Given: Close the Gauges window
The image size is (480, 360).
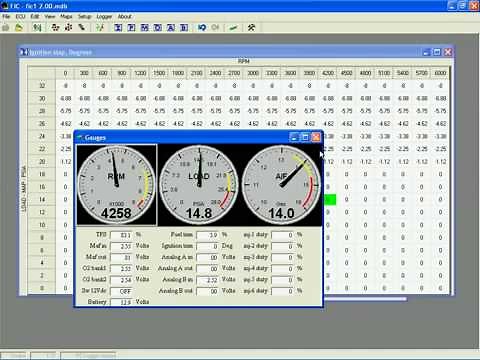Looking at the screenshot, I should click(316, 137).
